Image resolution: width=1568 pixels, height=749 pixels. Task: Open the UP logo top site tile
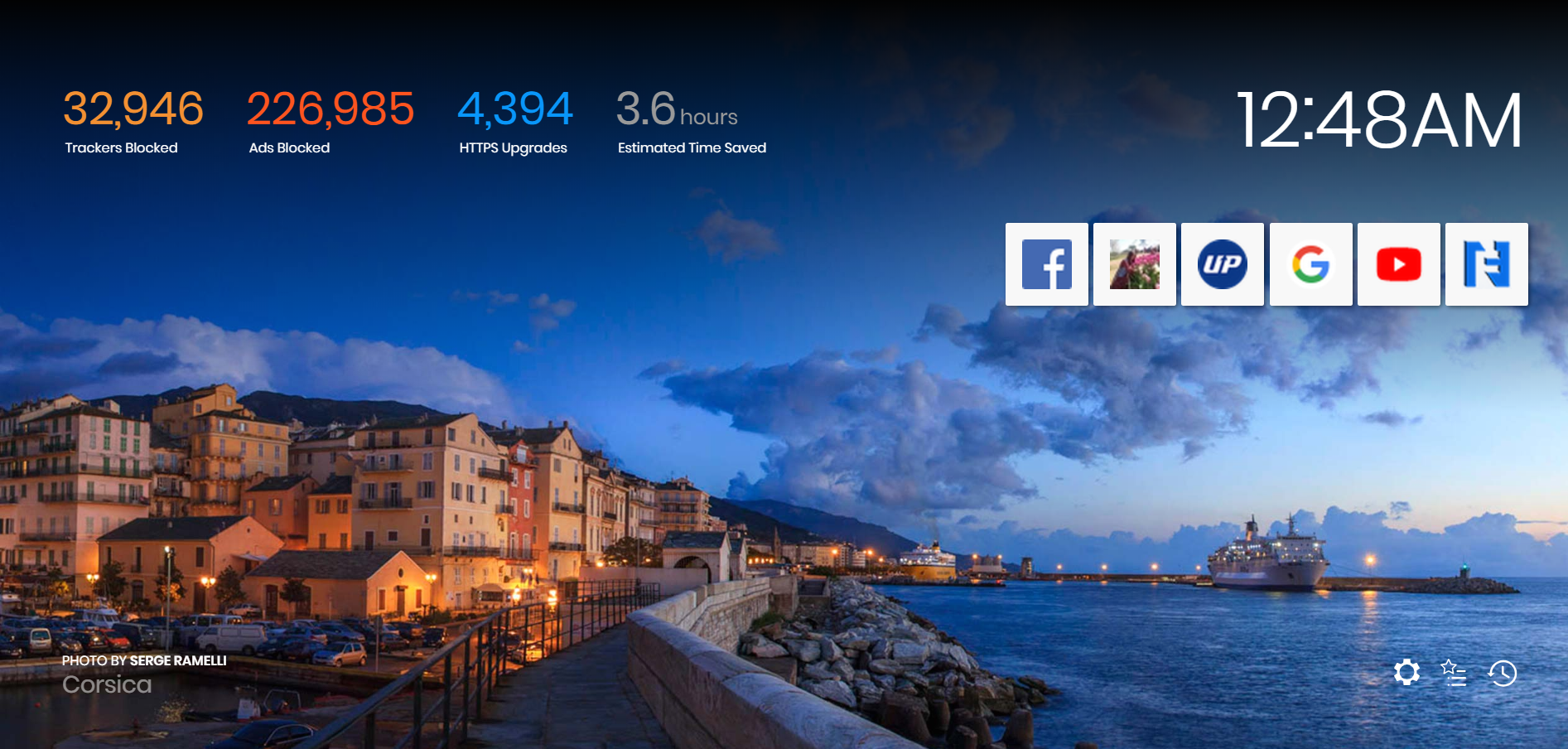pyautogui.click(x=1222, y=264)
